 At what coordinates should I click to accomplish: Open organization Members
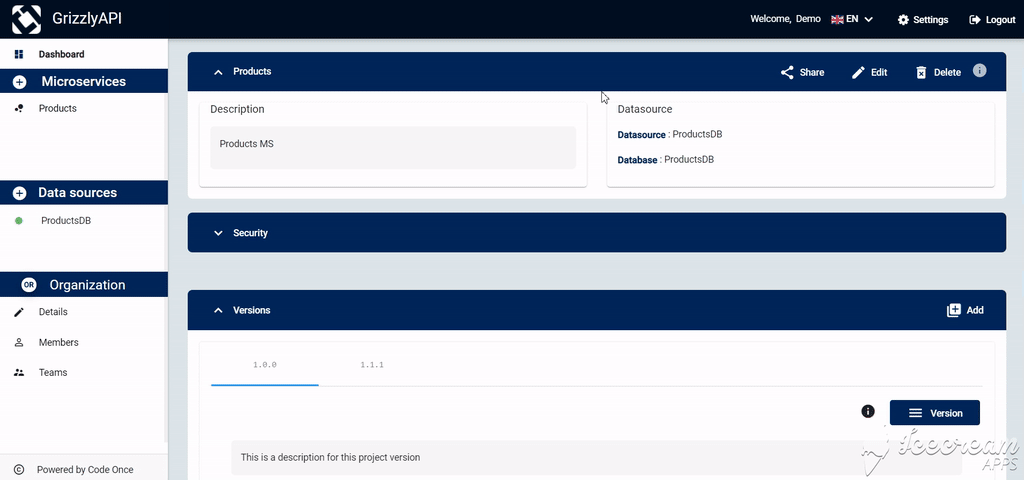coord(58,342)
